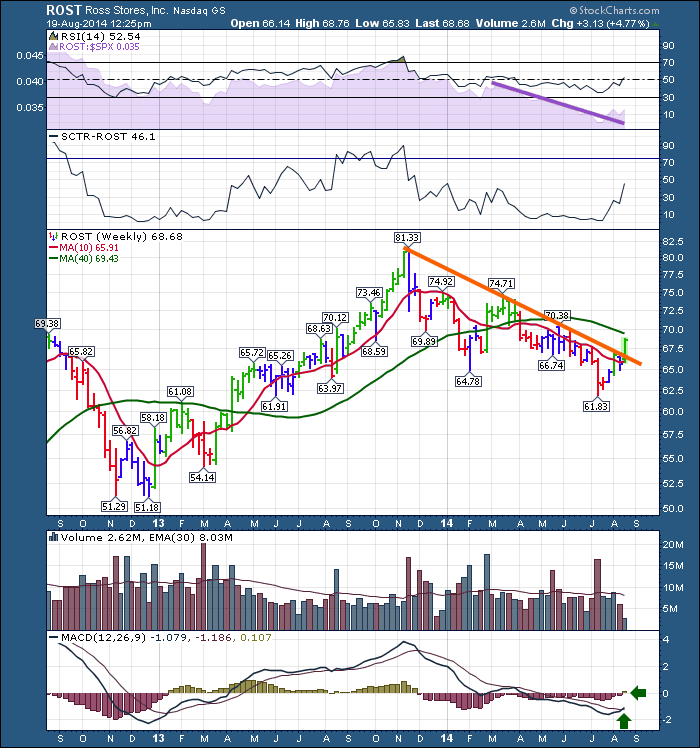Click the EMA(30) 8.03M legend text
The height and width of the screenshot is (748, 700).
coord(189,537)
